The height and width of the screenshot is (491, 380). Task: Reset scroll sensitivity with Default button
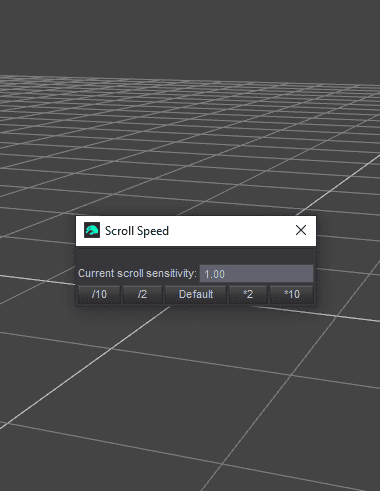tap(196, 294)
